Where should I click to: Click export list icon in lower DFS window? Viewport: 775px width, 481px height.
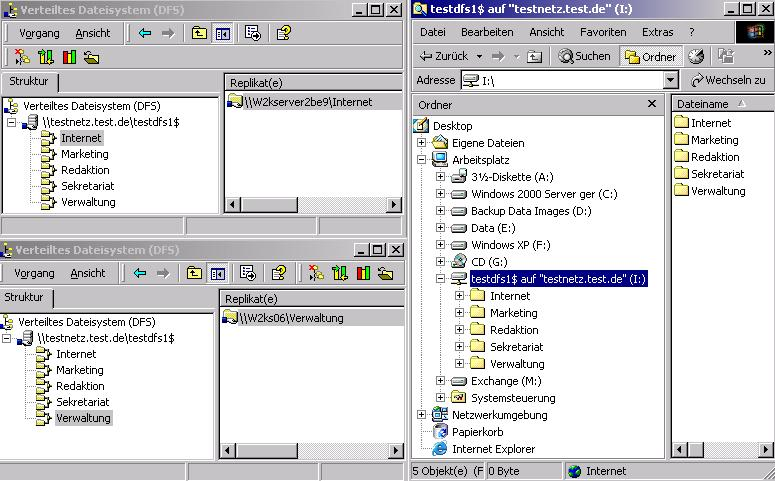tap(248, 273)
